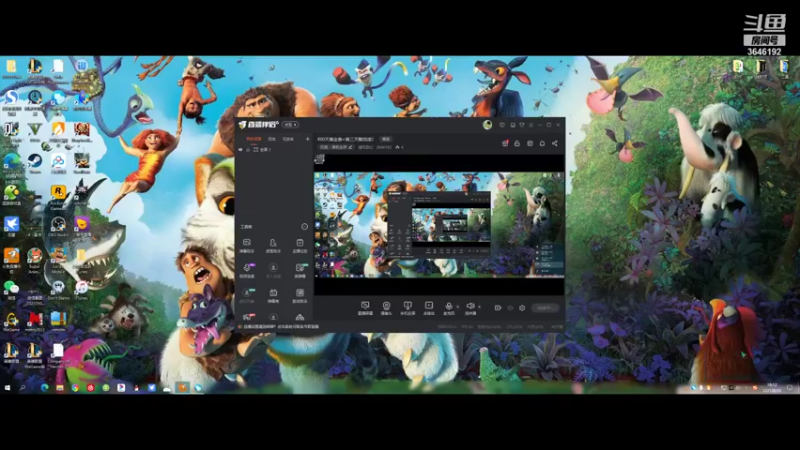Add a multimedia source with play icon
800x450 pixels.
click(x=429, y=308)
